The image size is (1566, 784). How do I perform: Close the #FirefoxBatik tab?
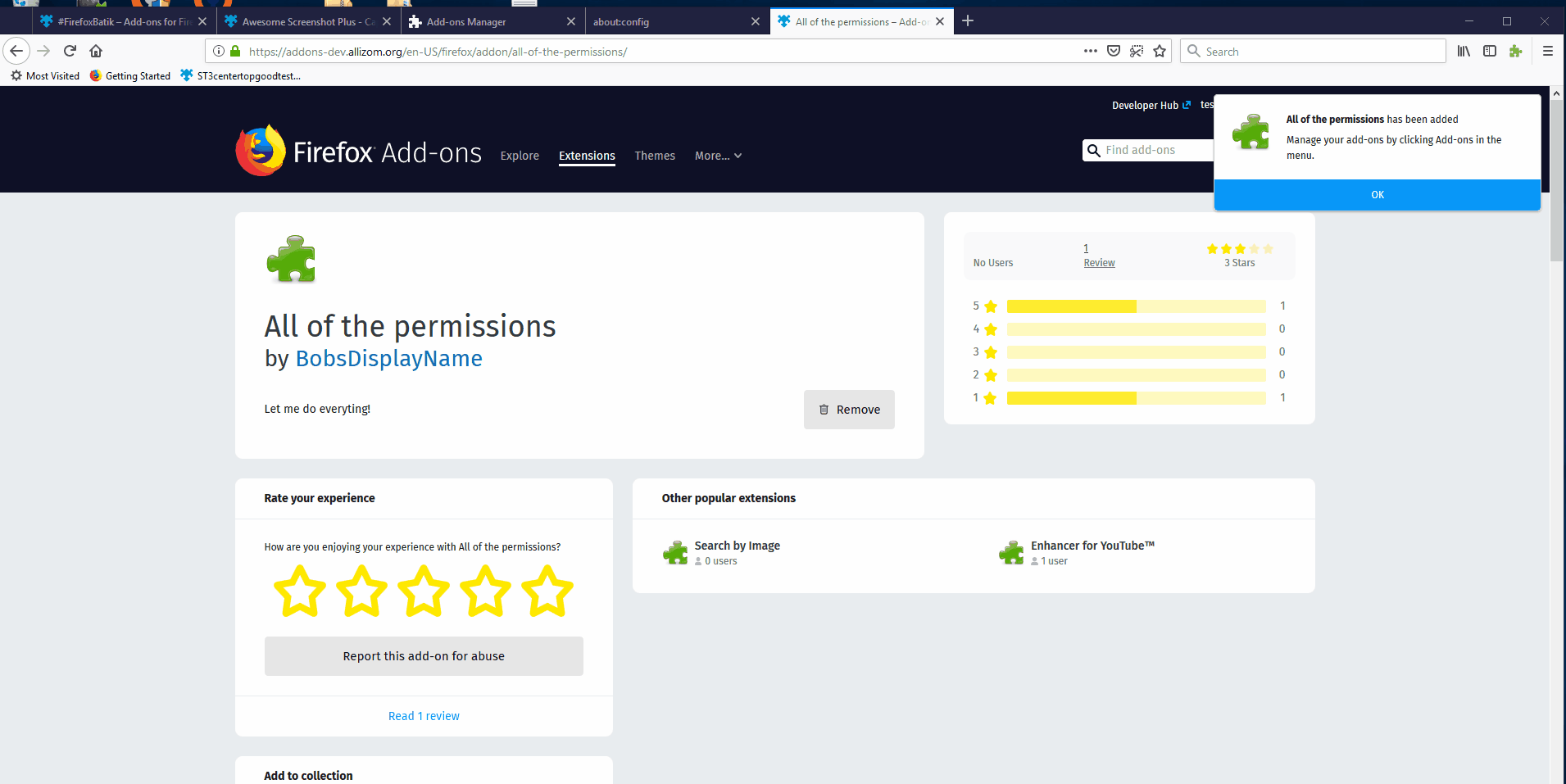[x=202, y=21]
